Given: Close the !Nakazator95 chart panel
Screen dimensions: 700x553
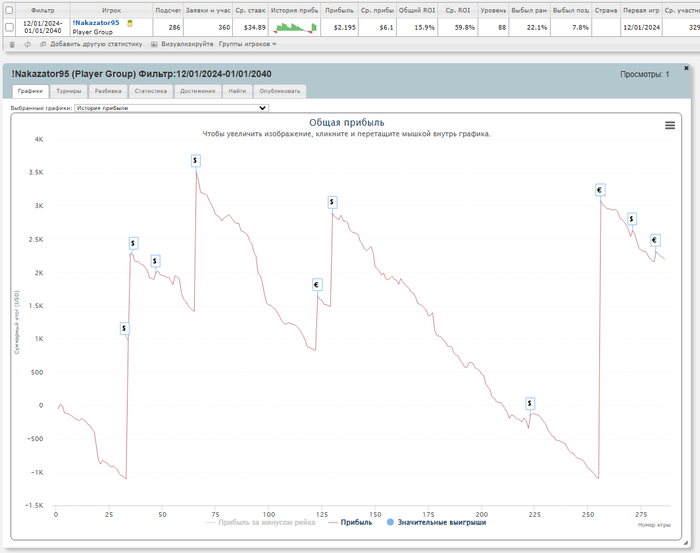Looking at the screenshot, I should click(686, 68).
